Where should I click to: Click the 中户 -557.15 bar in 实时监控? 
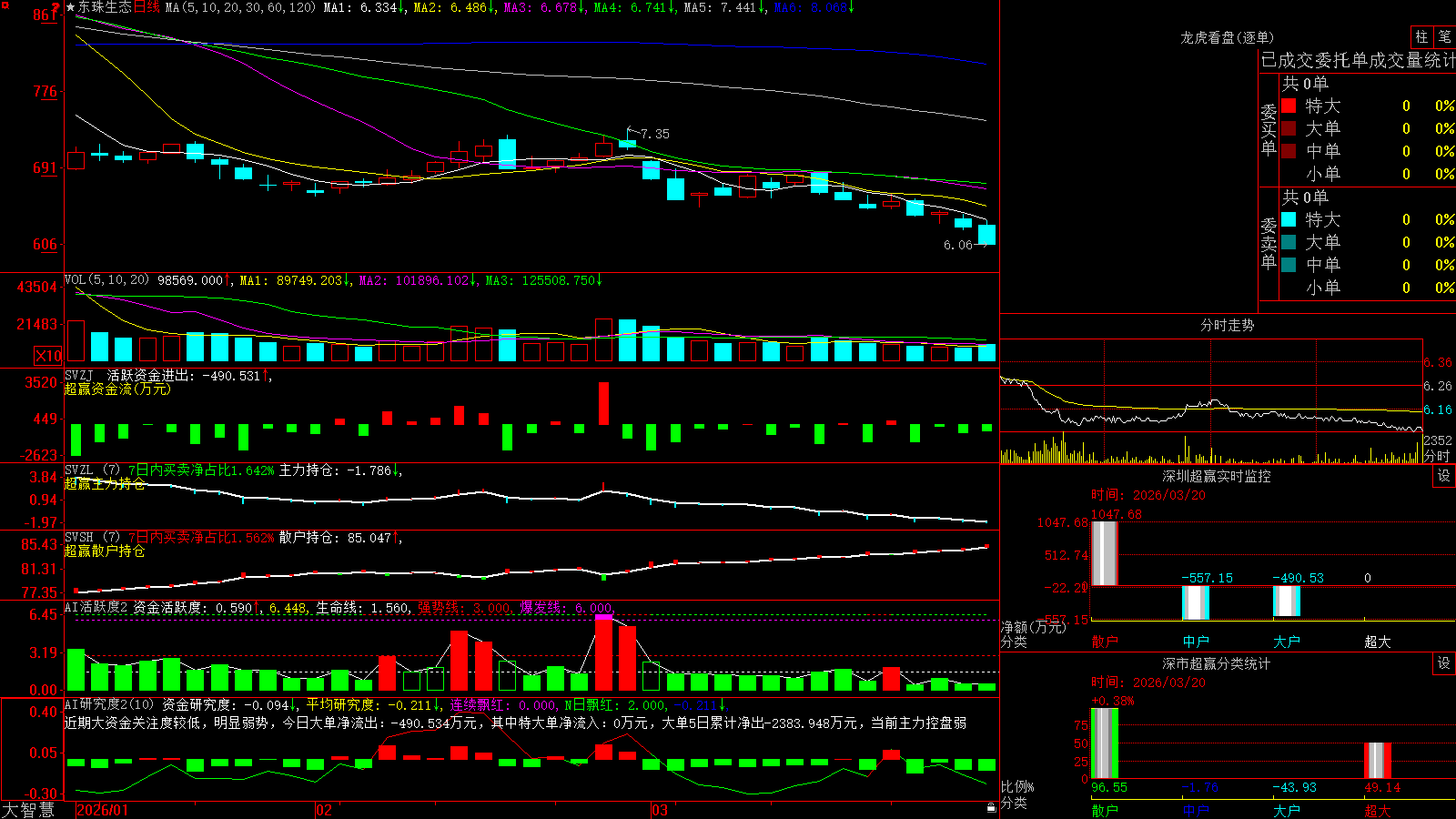[1196, 602]
